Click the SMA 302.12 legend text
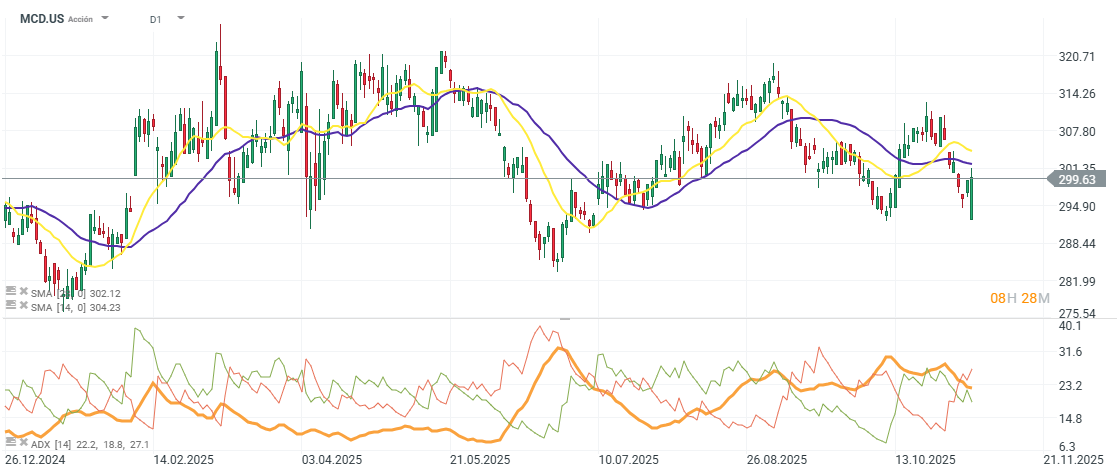Image resolution: width=1119 pixels, height=476 pixels. pyautogui.click(x=78, y=293)
